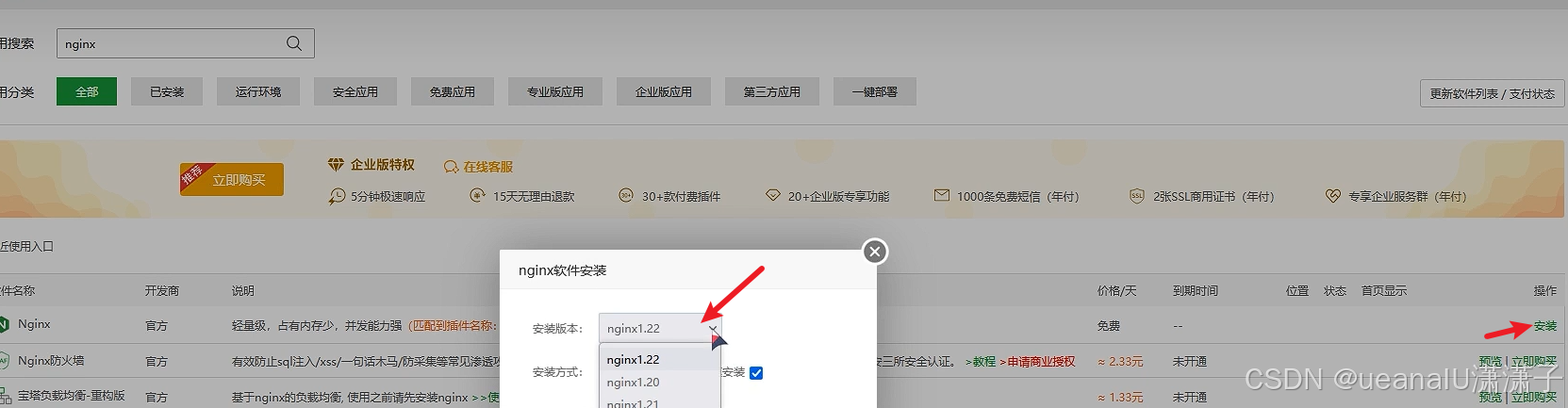Click 立即购买 link in the Nginx防火墙 row
This screenshot has width=1568, height=408.
(1535, 361)
